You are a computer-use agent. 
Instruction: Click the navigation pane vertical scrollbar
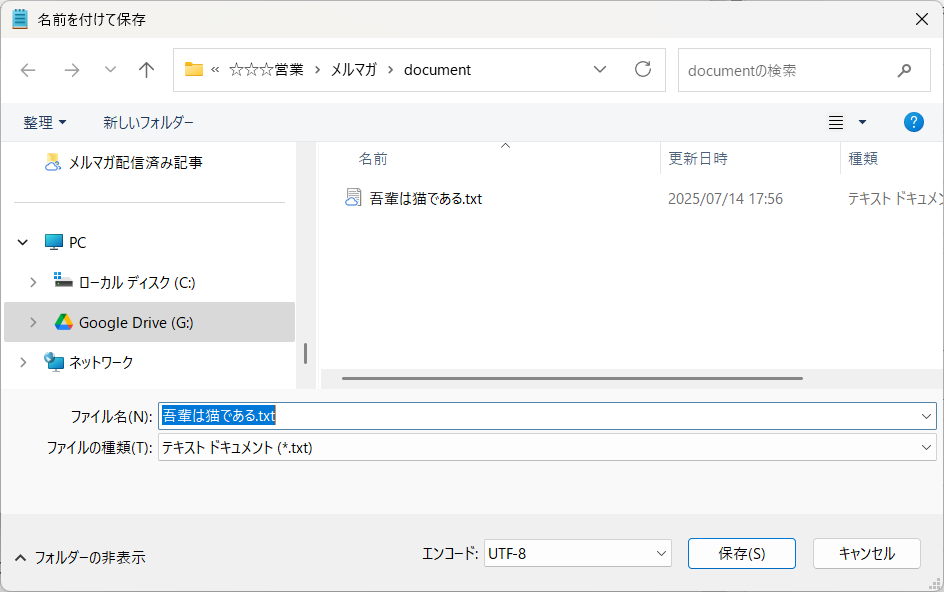pos(305,354)
